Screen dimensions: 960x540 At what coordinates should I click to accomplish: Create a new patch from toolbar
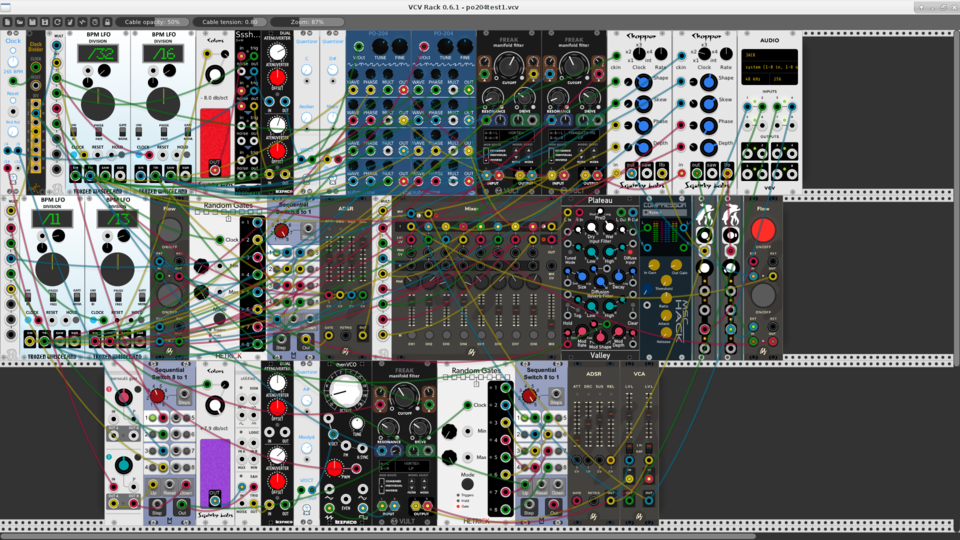(7, 22)
